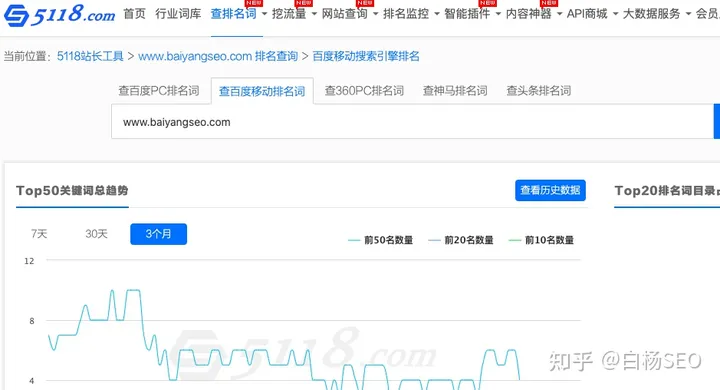The width and height of the screenshot is (720, 390).
Task: Expand the 挖流量 menu arrow
Action: tap(314, 14)
